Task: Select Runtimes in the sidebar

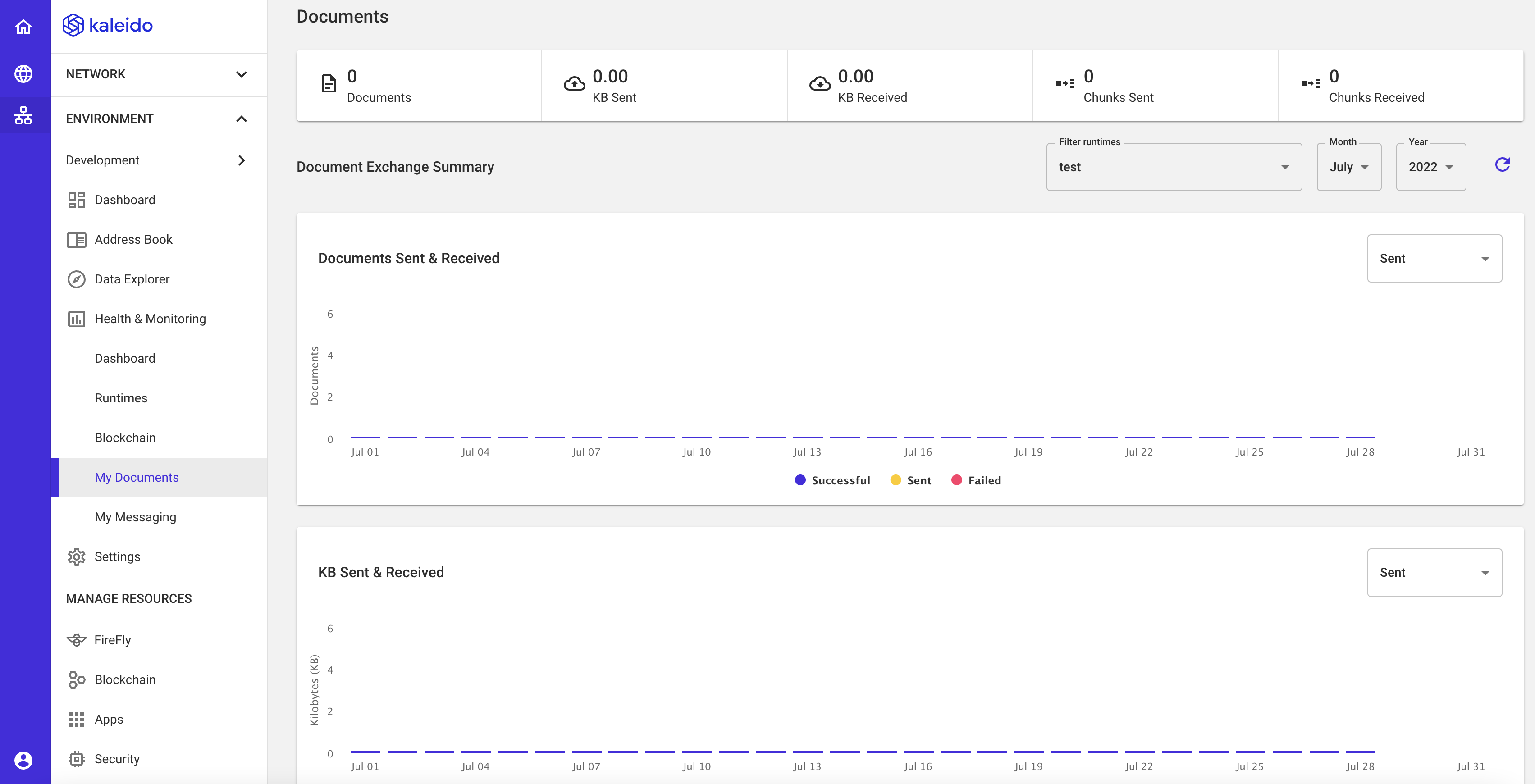Action: click(x=159, y=398)
